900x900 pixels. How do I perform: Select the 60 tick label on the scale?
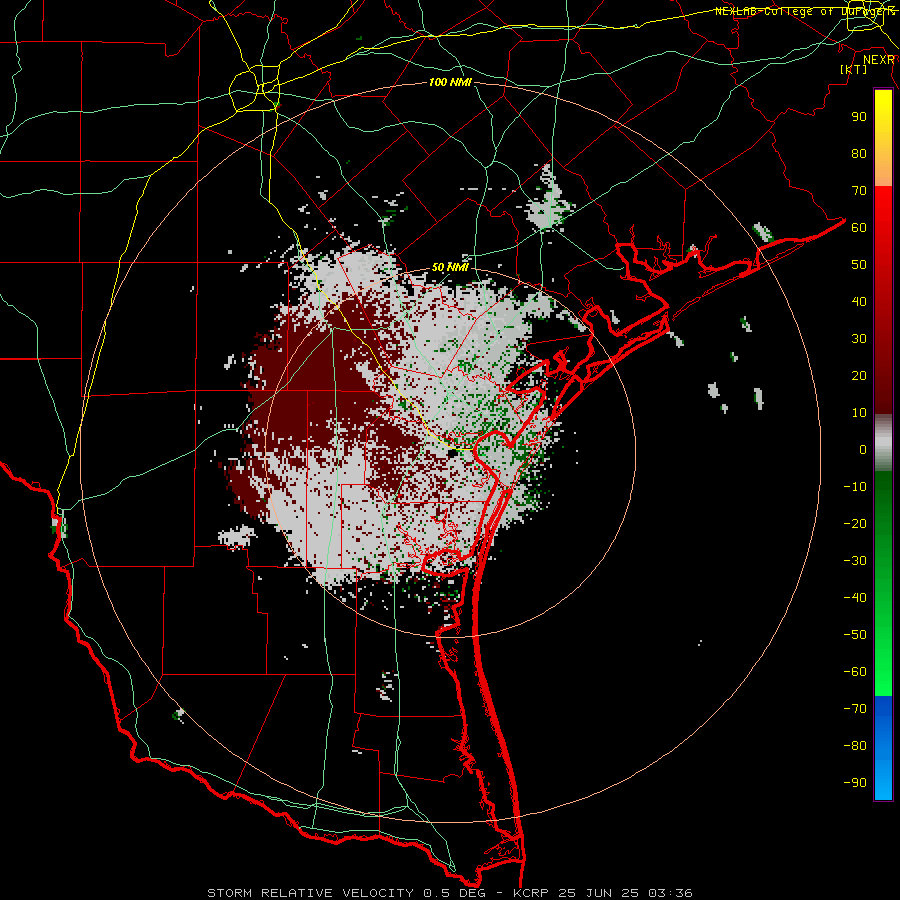859,227
